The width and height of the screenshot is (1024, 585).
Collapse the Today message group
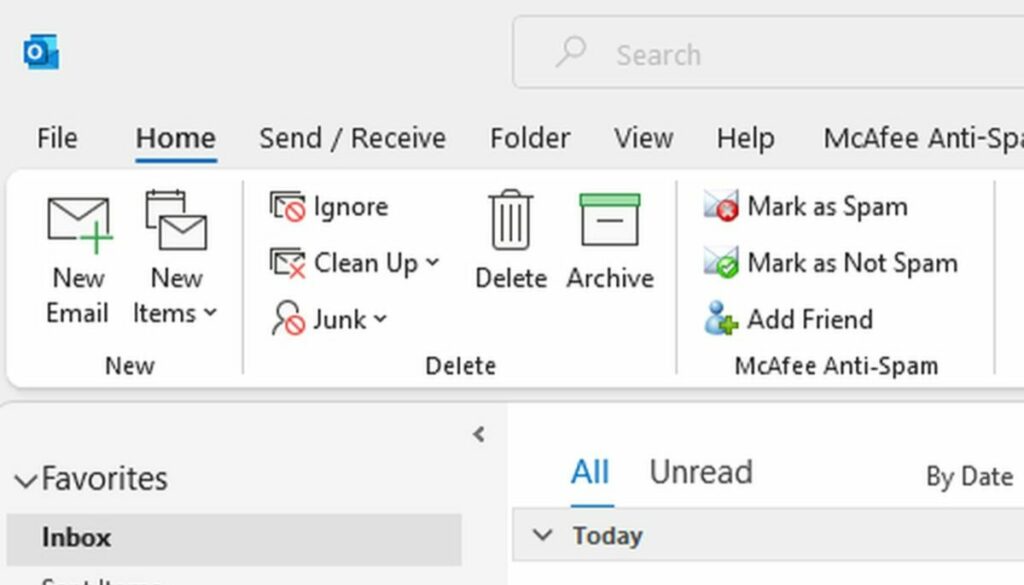[x=541, y=535]
